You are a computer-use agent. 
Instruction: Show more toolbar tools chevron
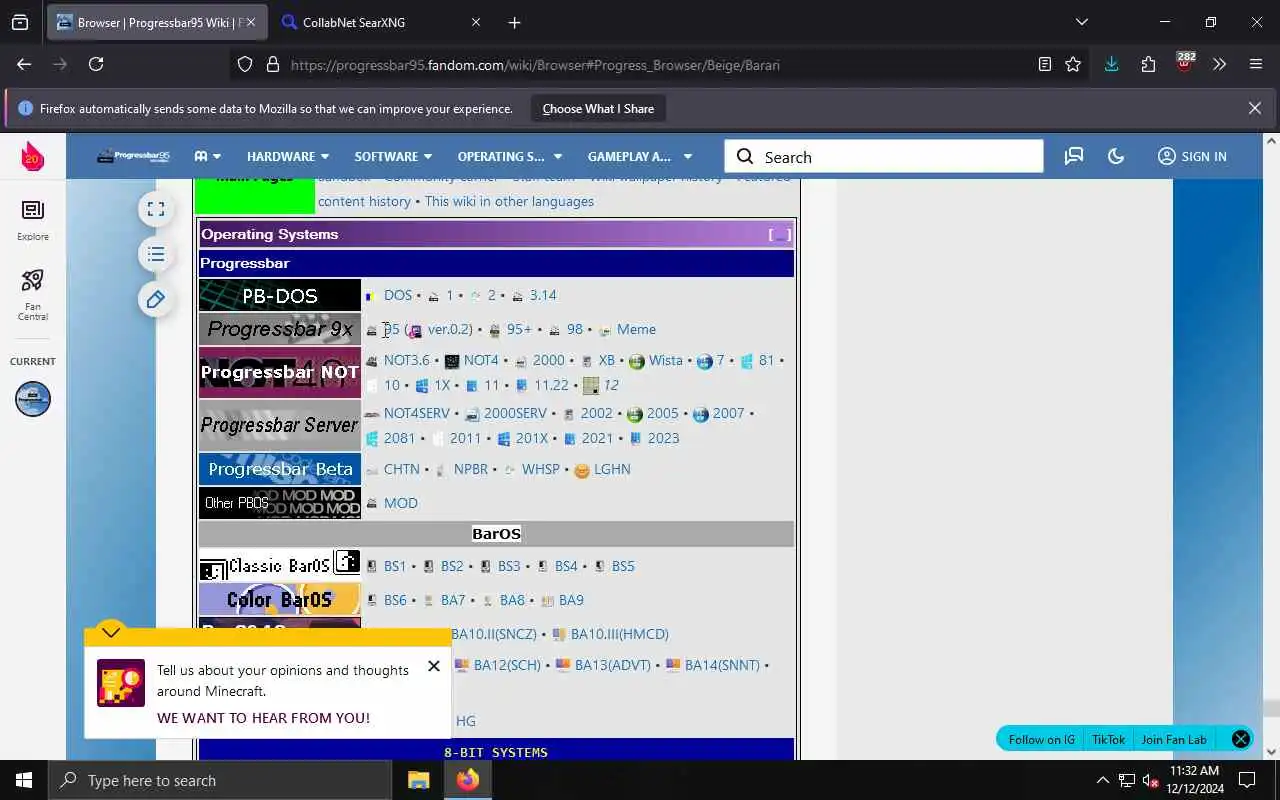(1219, 64)
